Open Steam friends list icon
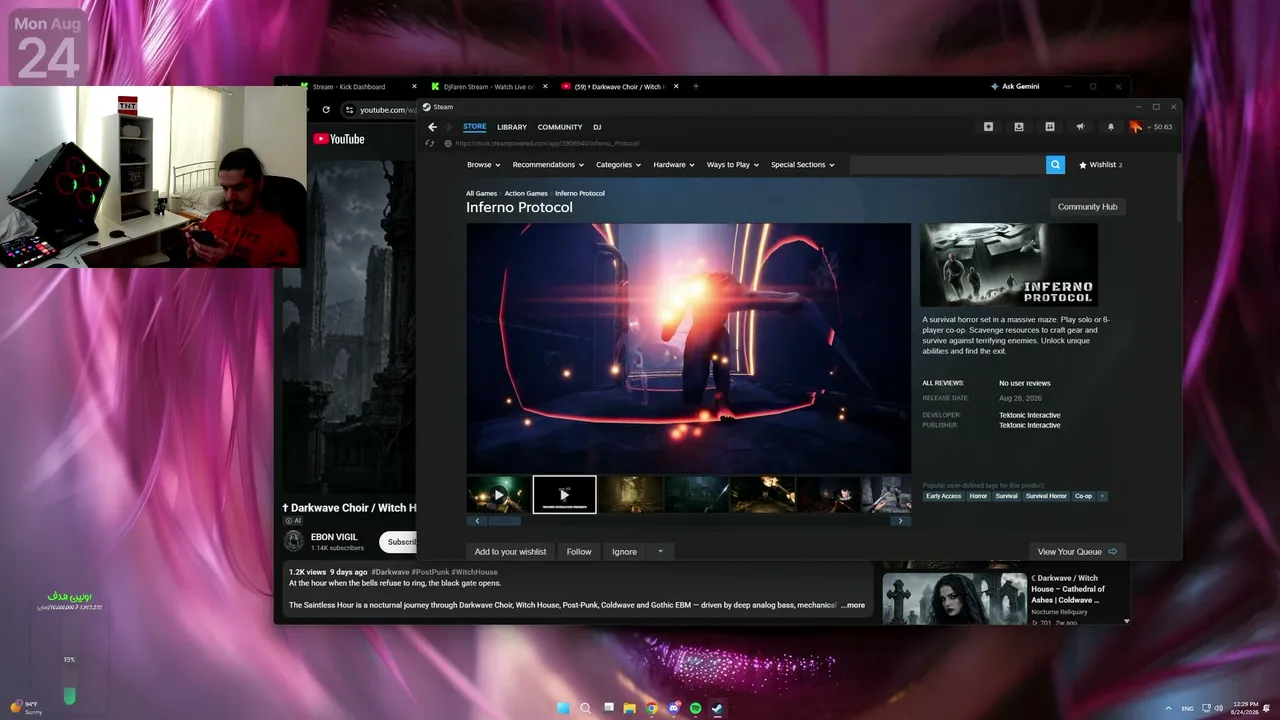1280x720 pixels. pos(1050,127)
